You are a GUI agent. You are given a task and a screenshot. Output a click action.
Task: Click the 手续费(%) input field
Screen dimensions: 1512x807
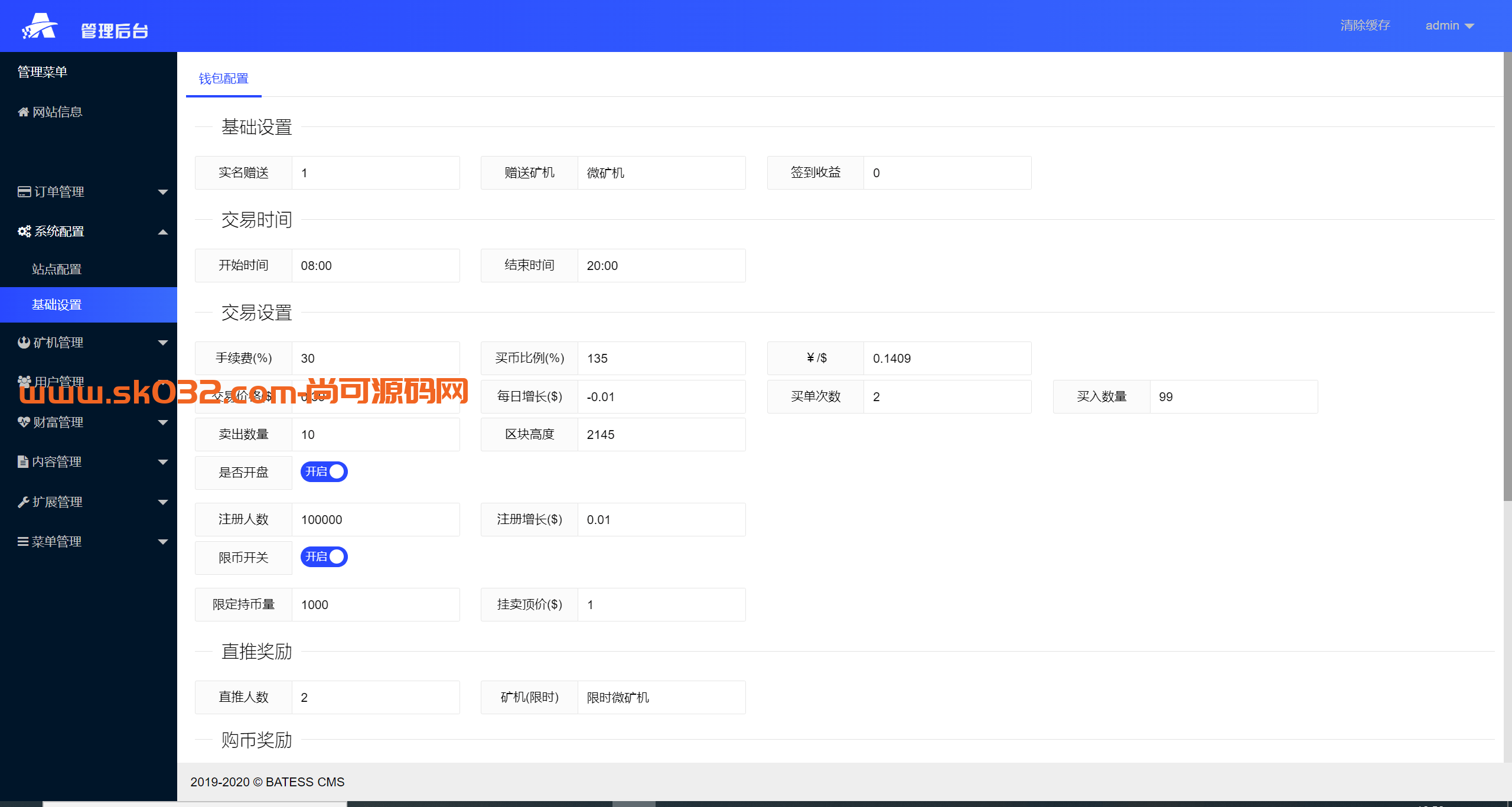(x=376, y=359)
